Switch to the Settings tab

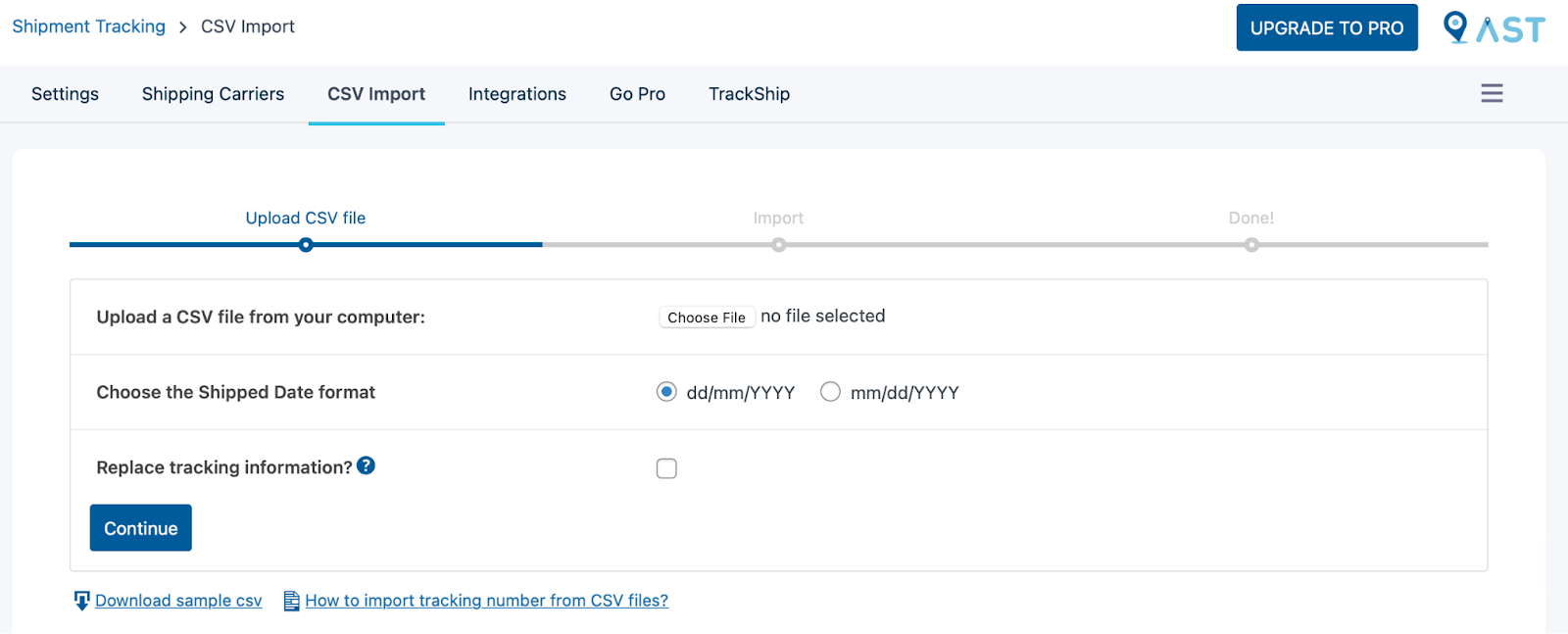pyautogui.click(x=65, y=93)
